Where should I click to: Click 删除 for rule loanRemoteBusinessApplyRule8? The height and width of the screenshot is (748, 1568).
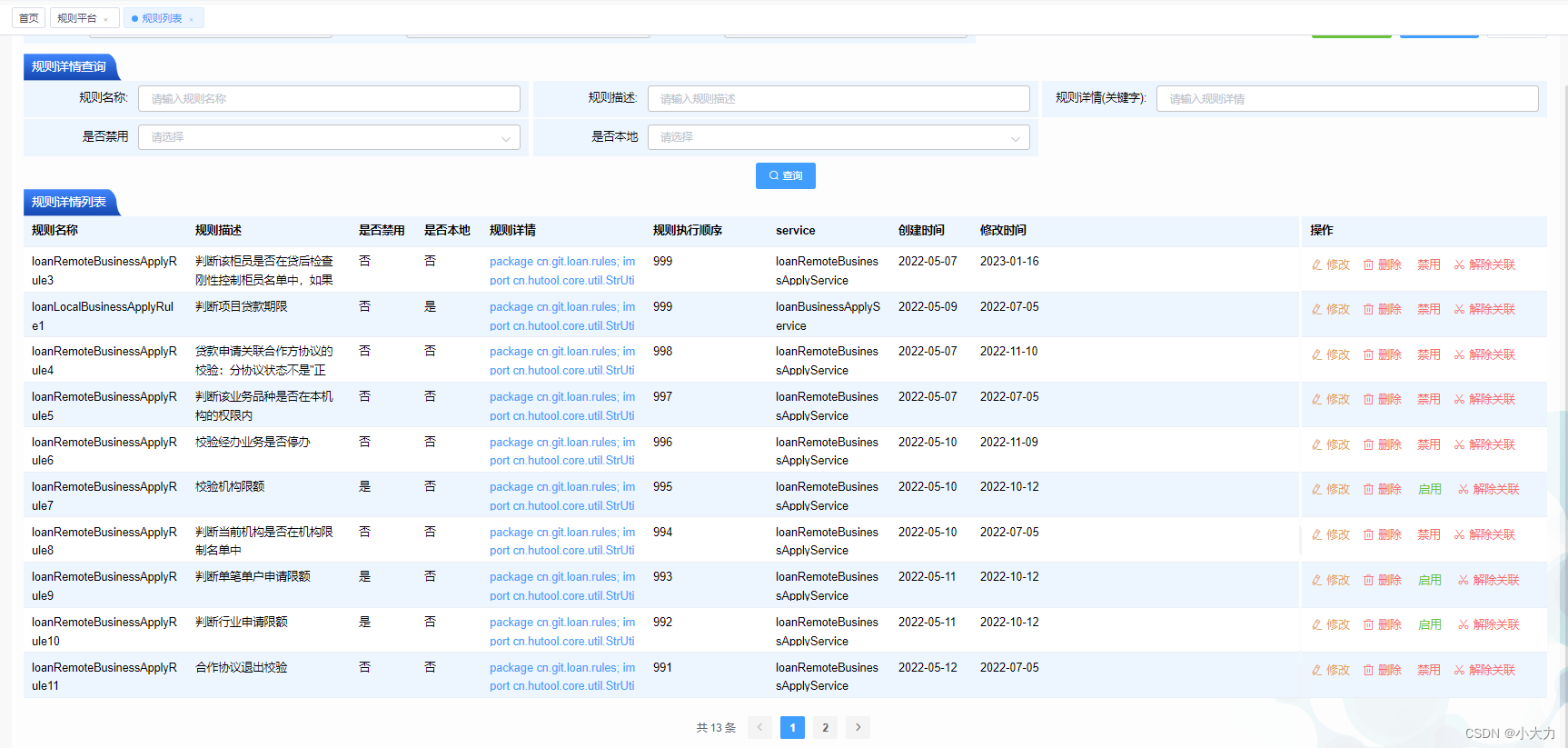tap(1382, 534)
